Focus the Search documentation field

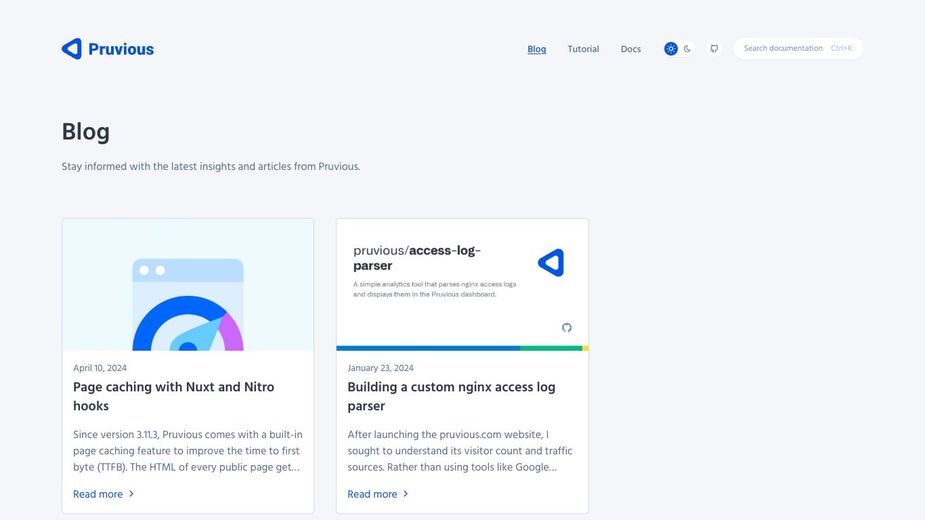click(798, 48)
